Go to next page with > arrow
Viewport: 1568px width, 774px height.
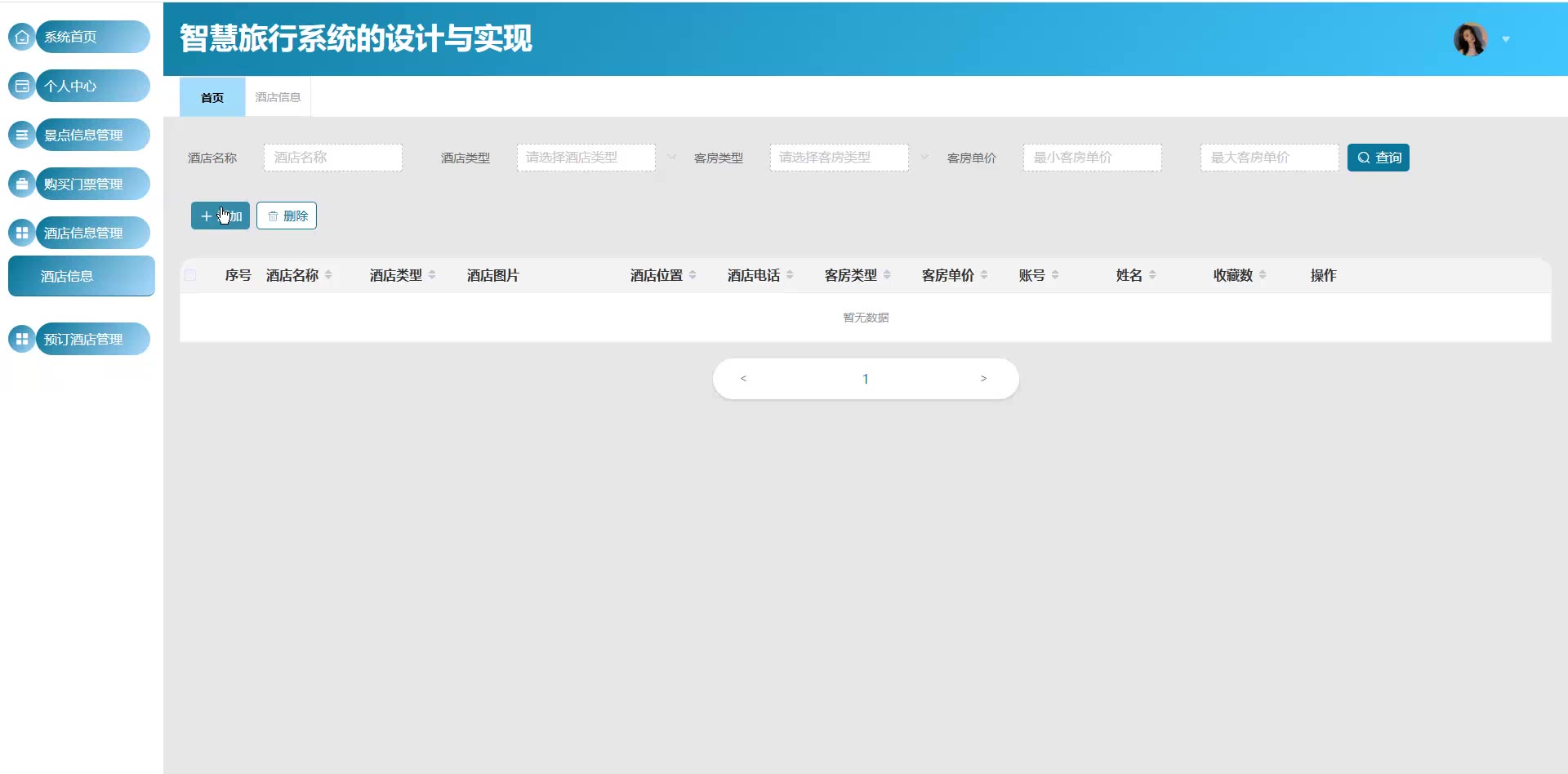(x=983, y=379)
